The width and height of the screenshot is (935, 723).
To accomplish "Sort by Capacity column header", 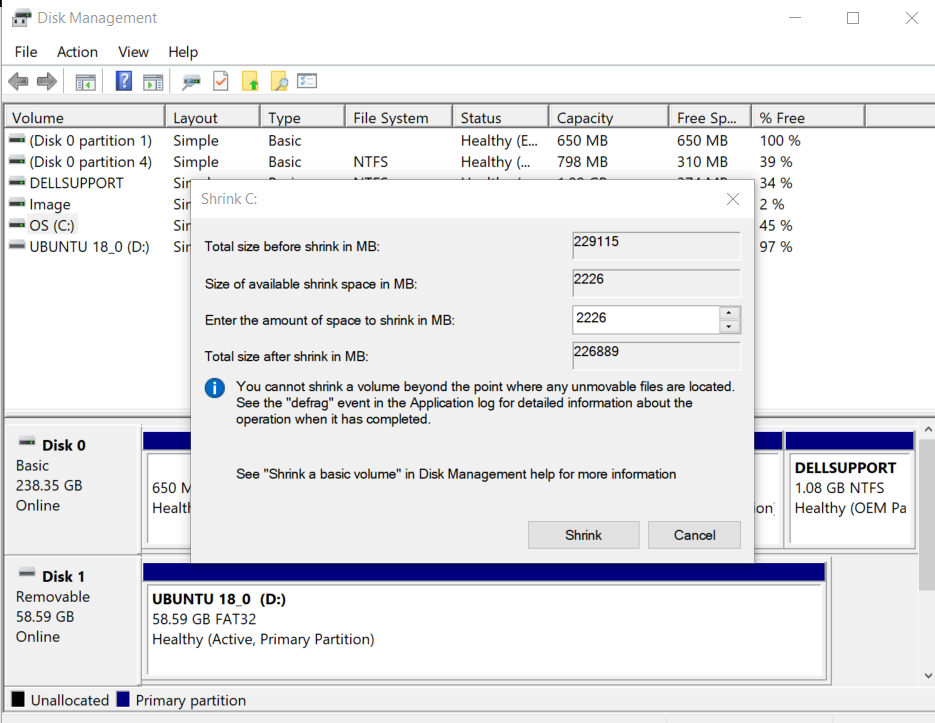I will (x=609, y=118).
